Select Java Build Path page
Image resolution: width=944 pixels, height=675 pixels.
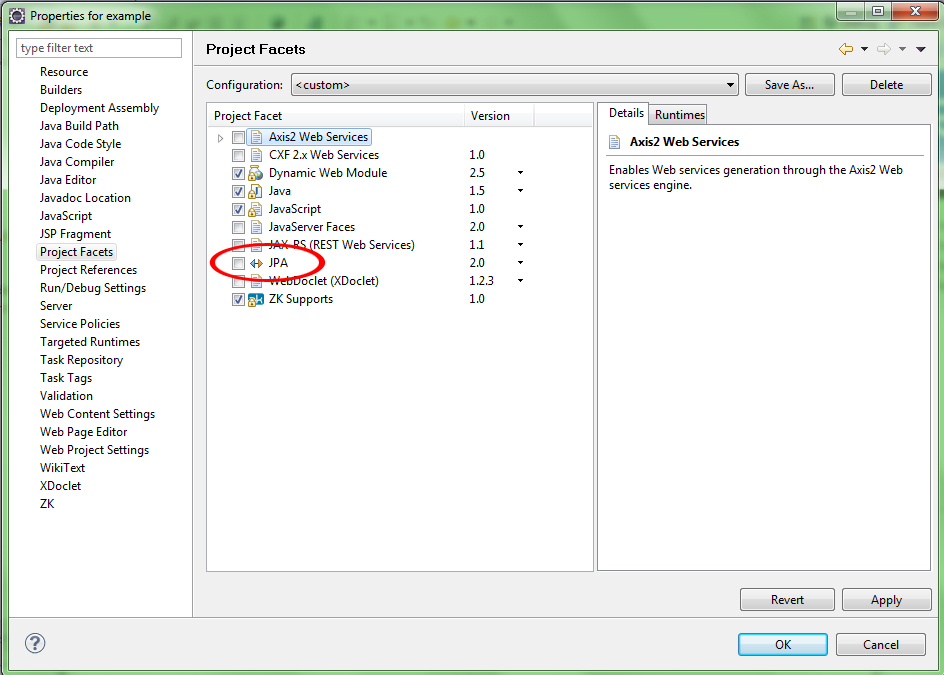tap(79, 126)
